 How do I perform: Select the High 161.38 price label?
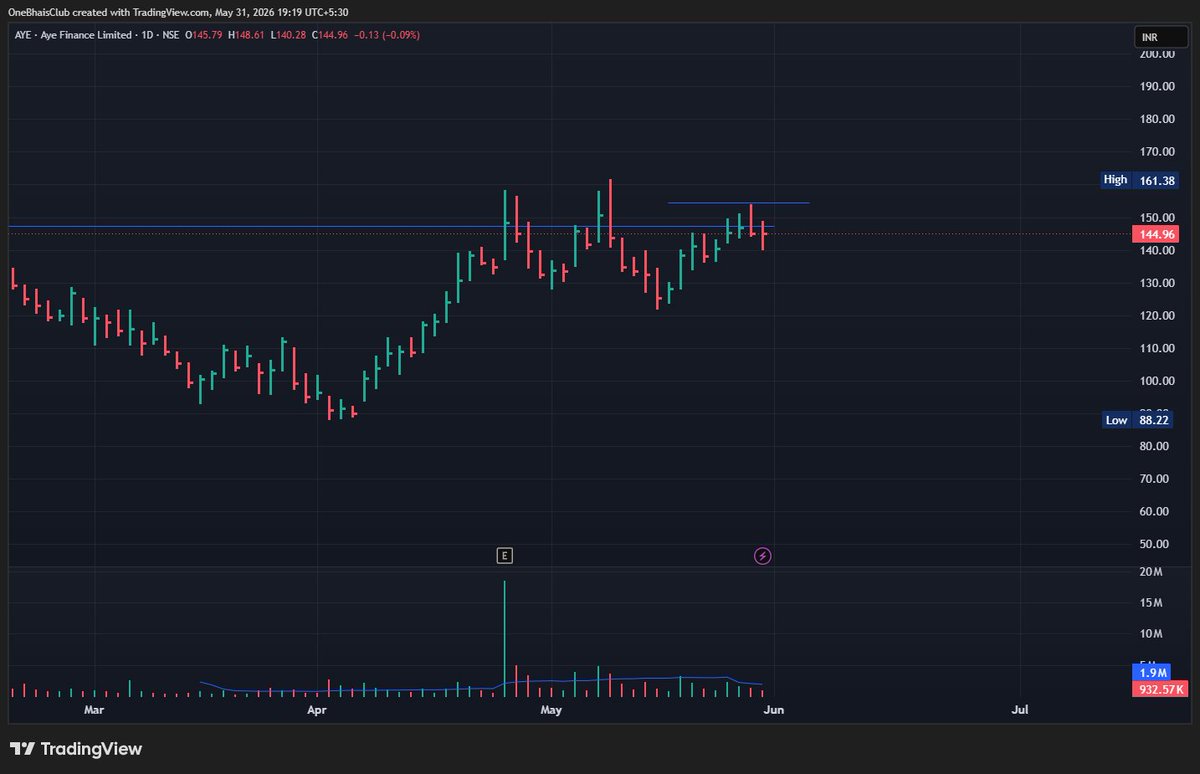(x=1139, y=180)
